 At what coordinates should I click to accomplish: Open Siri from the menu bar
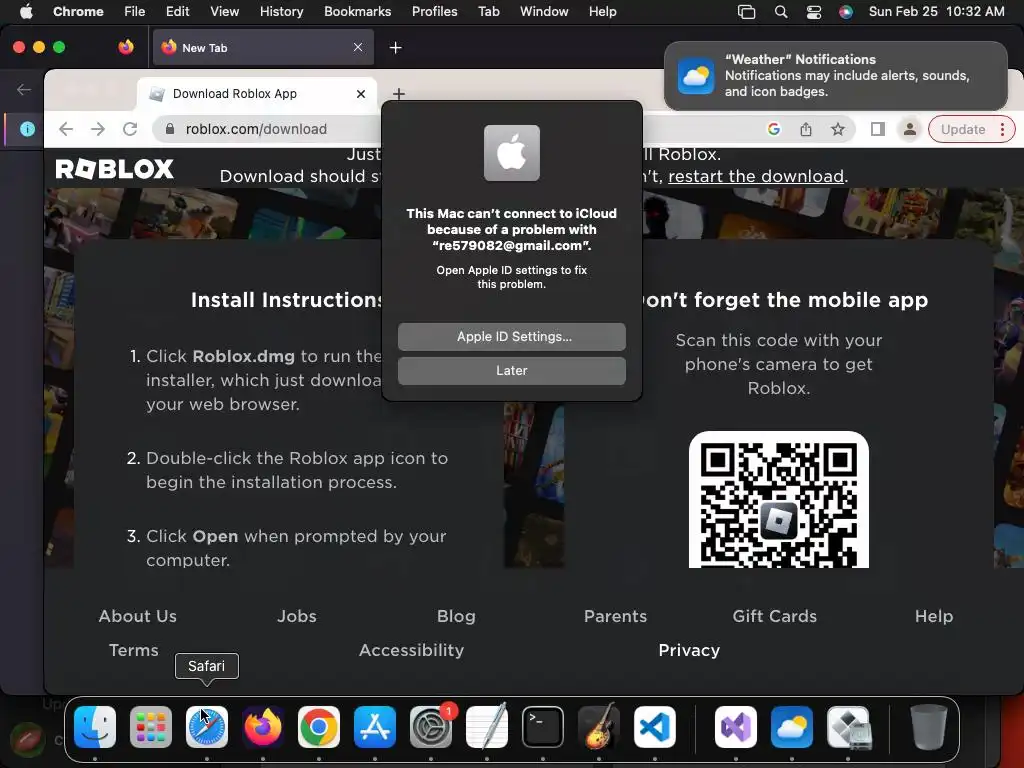click(846, 12)
